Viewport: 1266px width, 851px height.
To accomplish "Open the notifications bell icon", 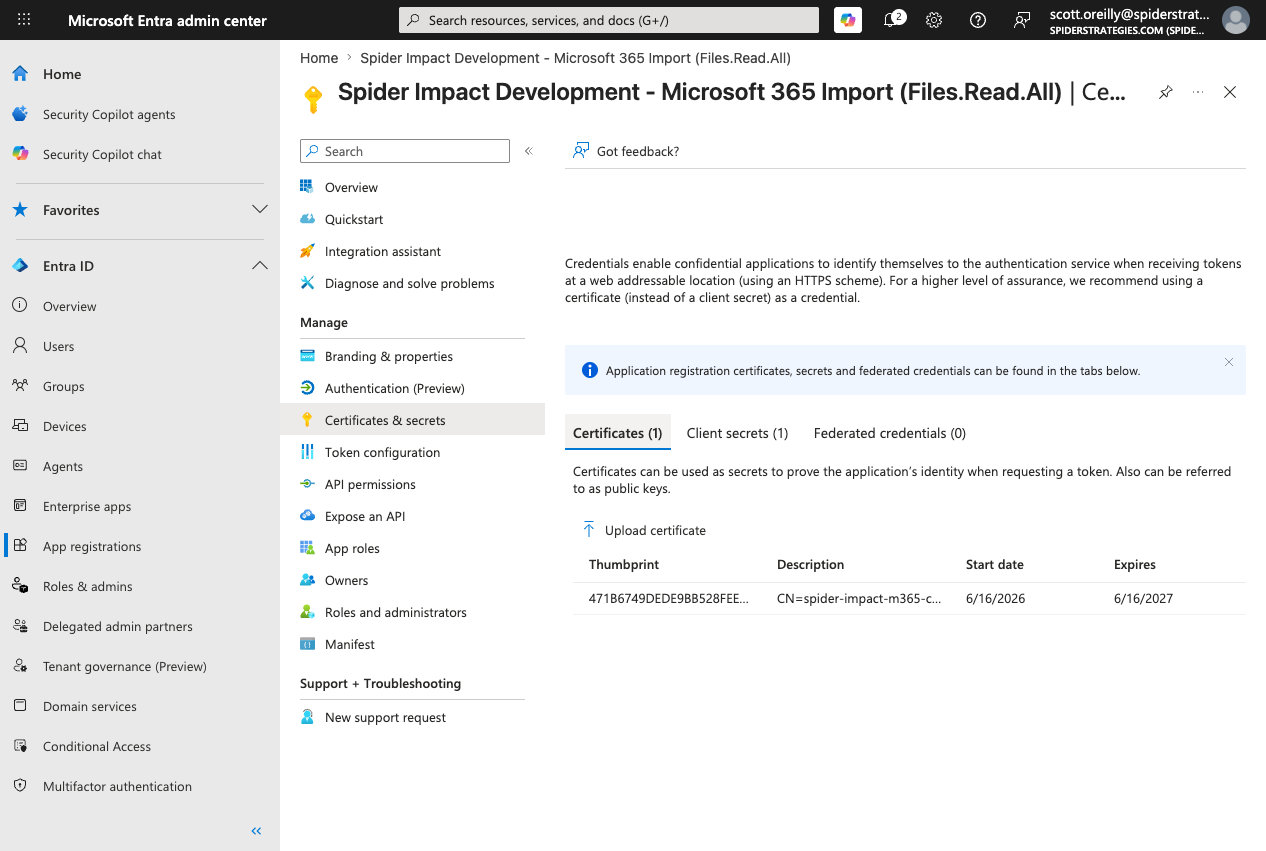I will 892,20.
